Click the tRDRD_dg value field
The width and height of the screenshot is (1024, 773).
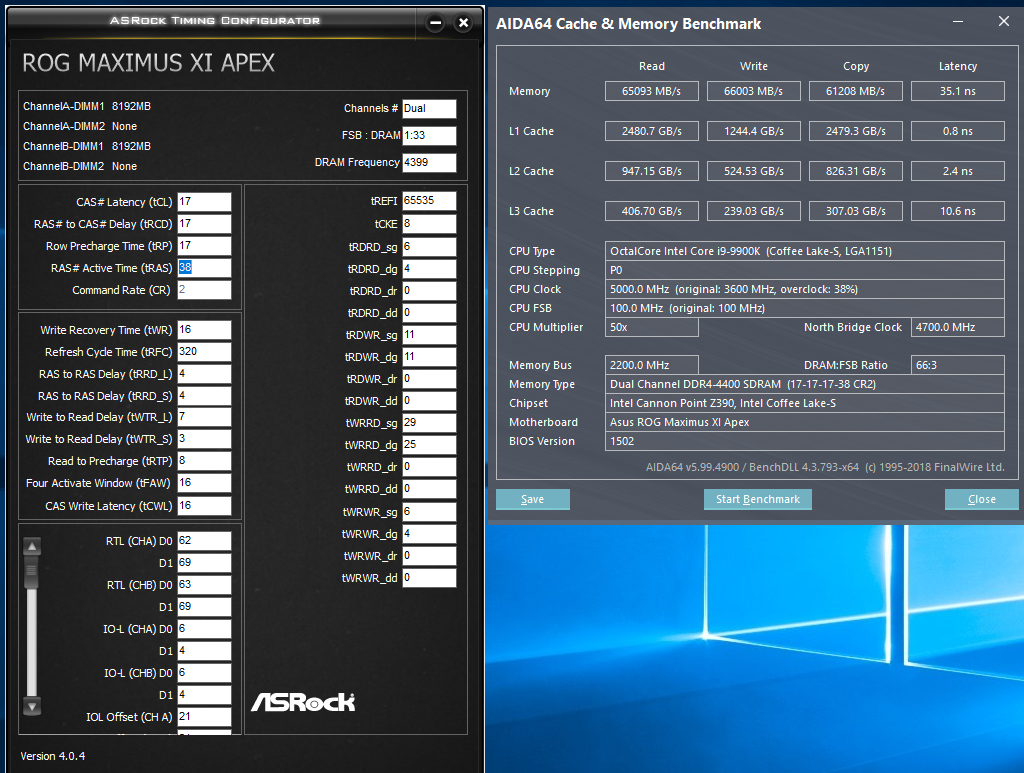(x=429, y=269)
